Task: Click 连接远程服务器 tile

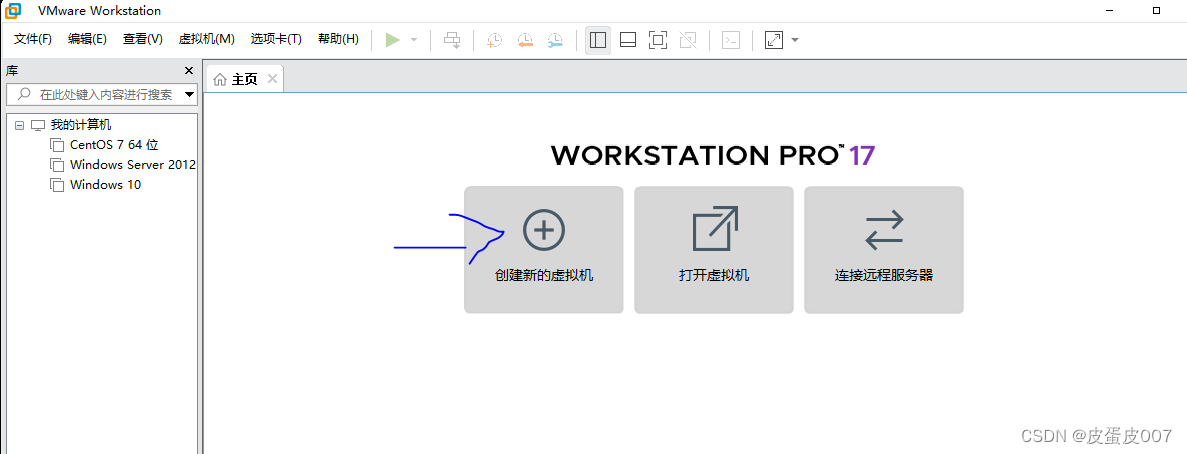Action: tap(883, 250)
